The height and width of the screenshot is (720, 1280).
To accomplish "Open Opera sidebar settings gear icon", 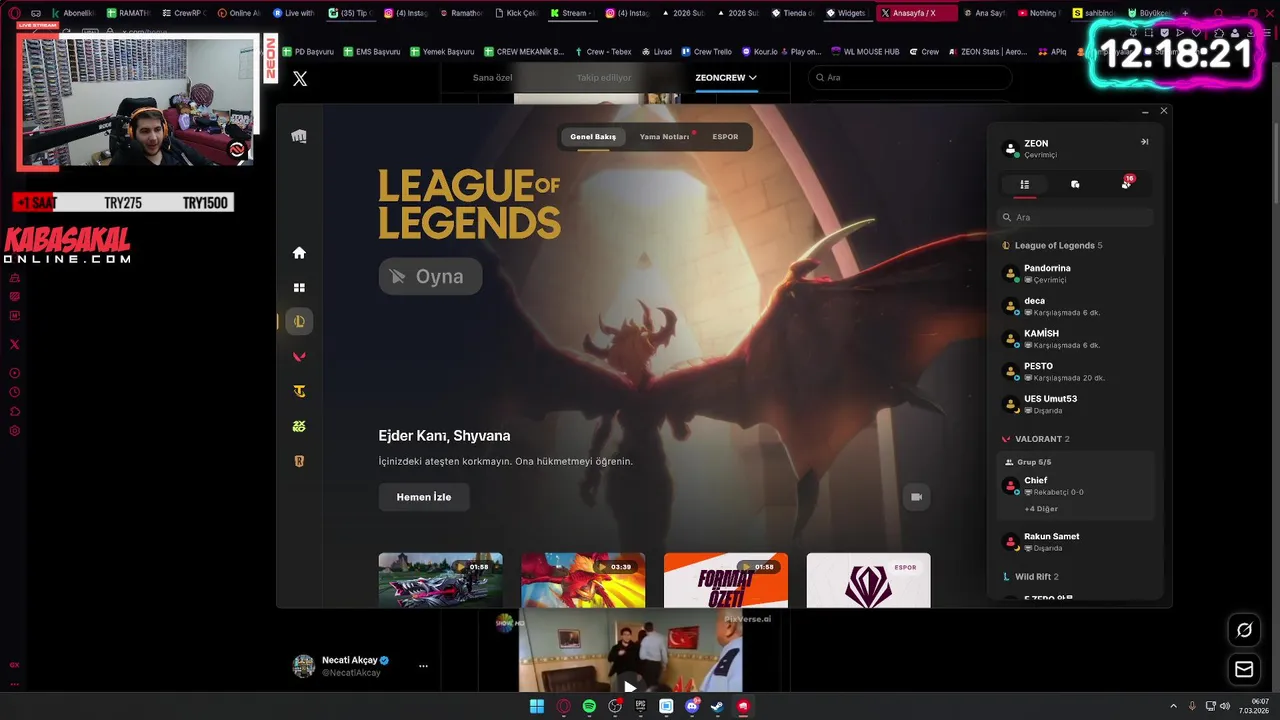I will (x=14, y=431).
